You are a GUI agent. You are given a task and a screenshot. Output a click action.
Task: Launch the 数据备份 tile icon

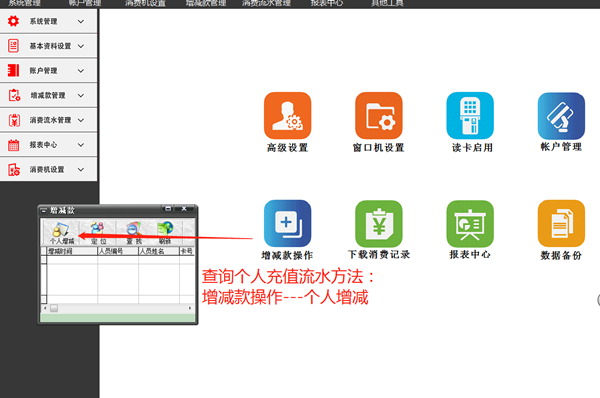coord(561,223)
